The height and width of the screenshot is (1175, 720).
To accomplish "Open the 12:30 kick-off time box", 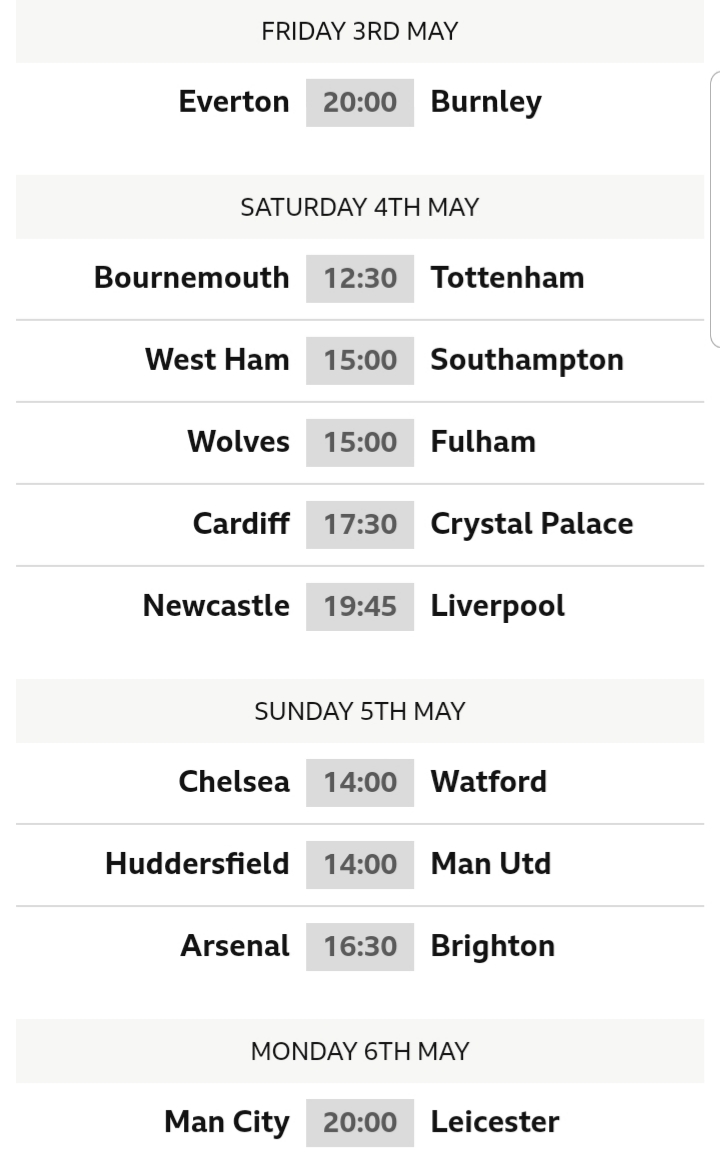I will point(360,279).
